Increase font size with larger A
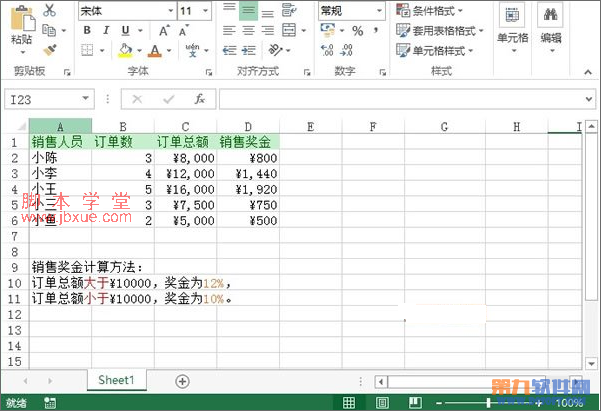This screenshot has width=601, height=411. pyautogui.click(x=164, y=31)
